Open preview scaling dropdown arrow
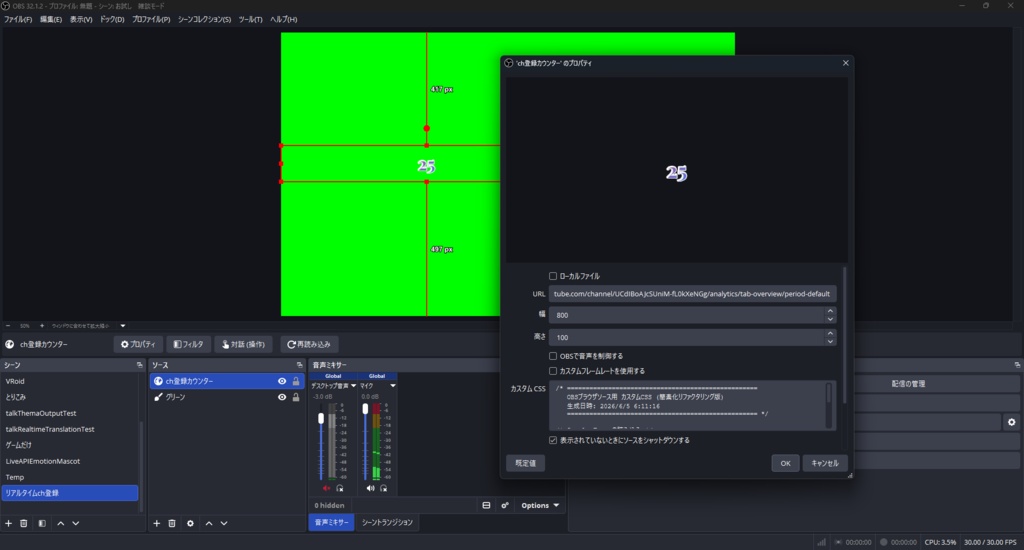Image resolution: width=1024 pixels, height=550 pixels. point(123,325)
